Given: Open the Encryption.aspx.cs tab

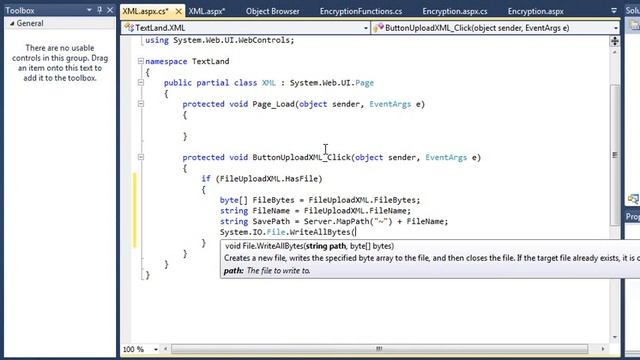Looking at the screenshot, I should (455, 11).
